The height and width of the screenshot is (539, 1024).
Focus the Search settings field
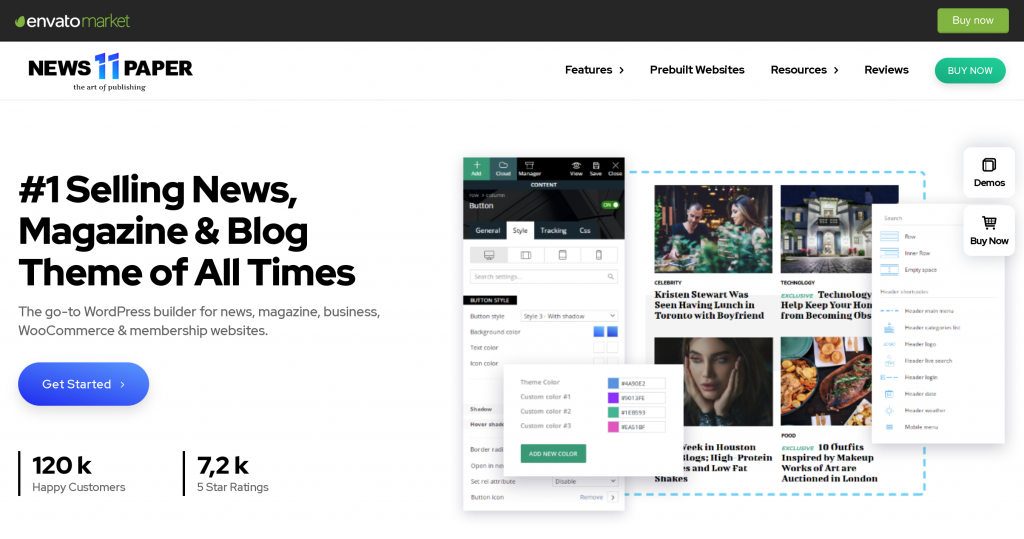543,276
